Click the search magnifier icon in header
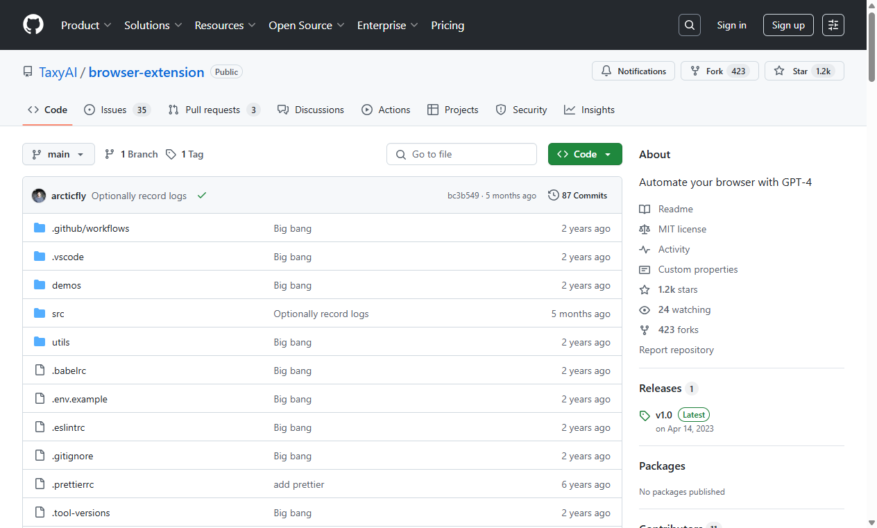The image size is (877, 528). click(x=689, y=25)
